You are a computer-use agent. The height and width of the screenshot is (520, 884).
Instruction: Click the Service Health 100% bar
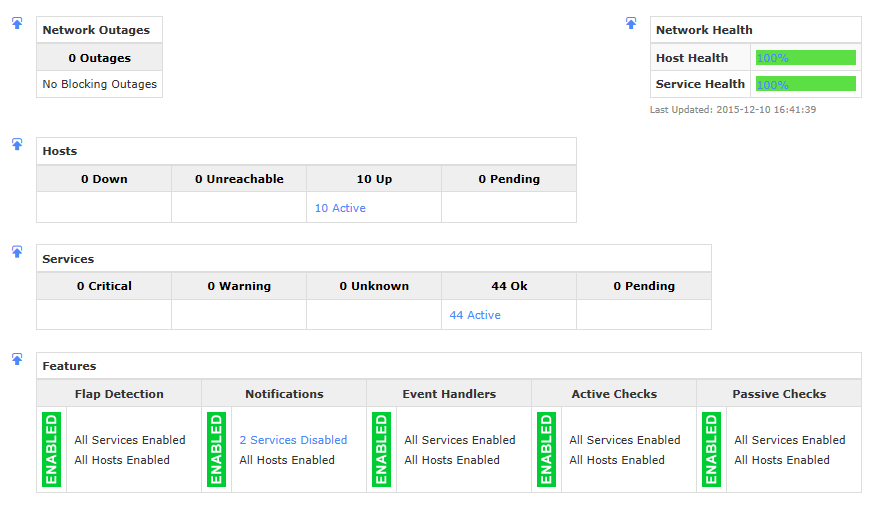click(x=805, y=84)
